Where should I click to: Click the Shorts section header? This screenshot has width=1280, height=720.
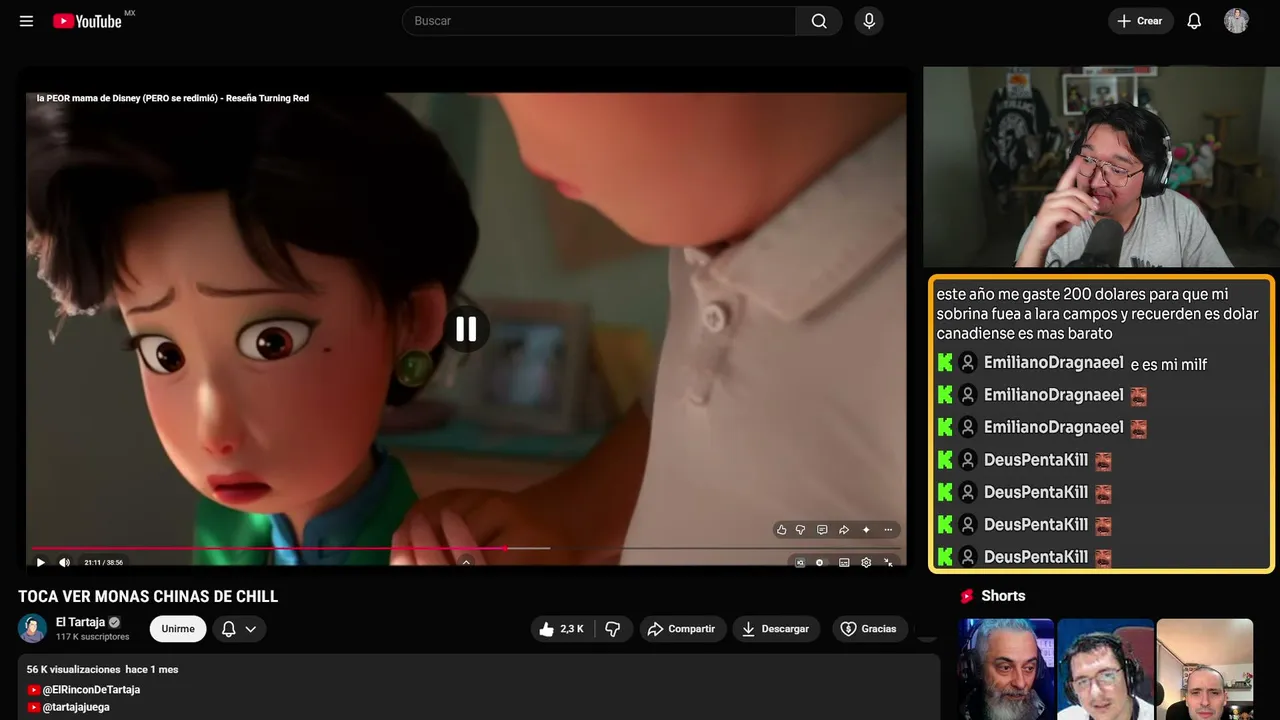click(x=992, y=596)
